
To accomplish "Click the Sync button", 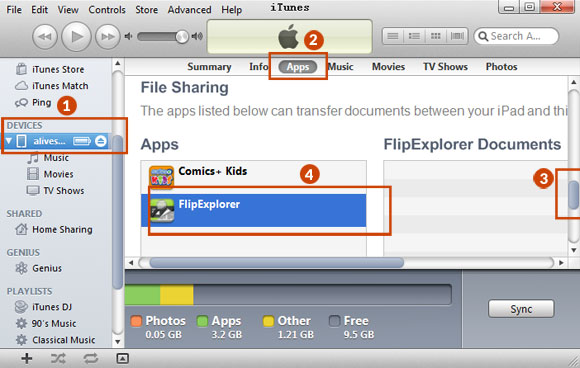I will point(521,309).
